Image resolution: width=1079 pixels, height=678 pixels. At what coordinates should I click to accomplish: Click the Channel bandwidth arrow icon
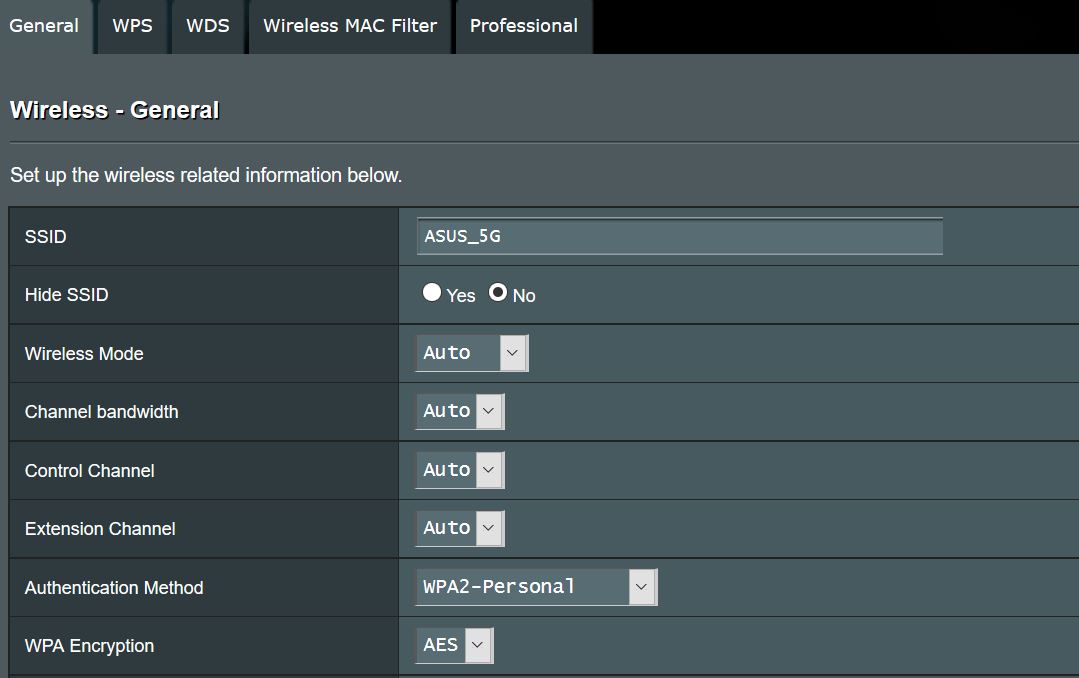click(489, 411)
